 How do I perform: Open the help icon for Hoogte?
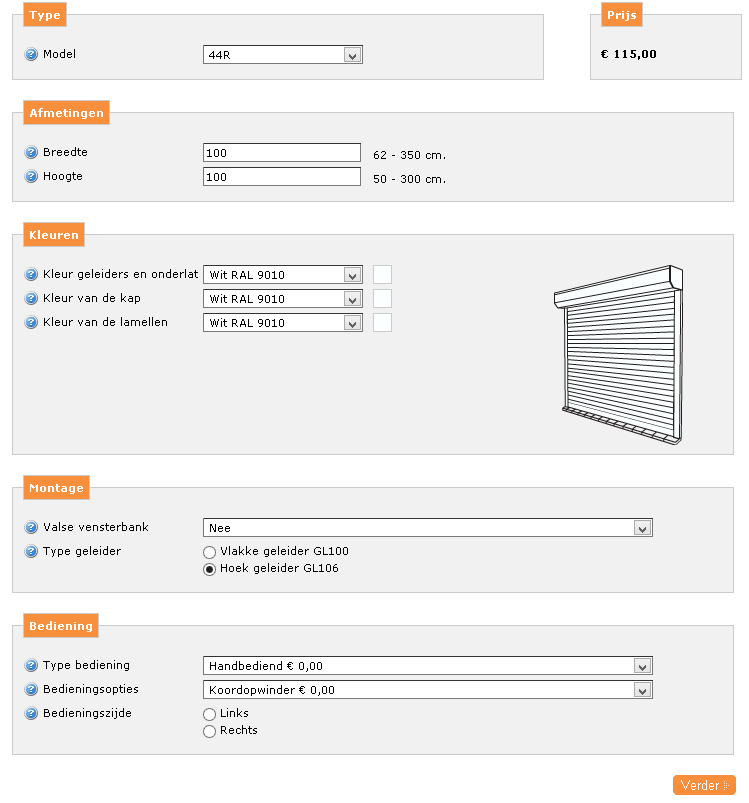pyautogui.click(x=31, y=177)
